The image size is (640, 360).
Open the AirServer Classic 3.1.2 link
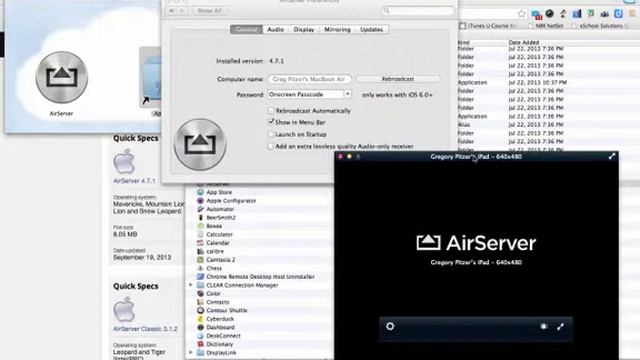click(x=145, y=329)
